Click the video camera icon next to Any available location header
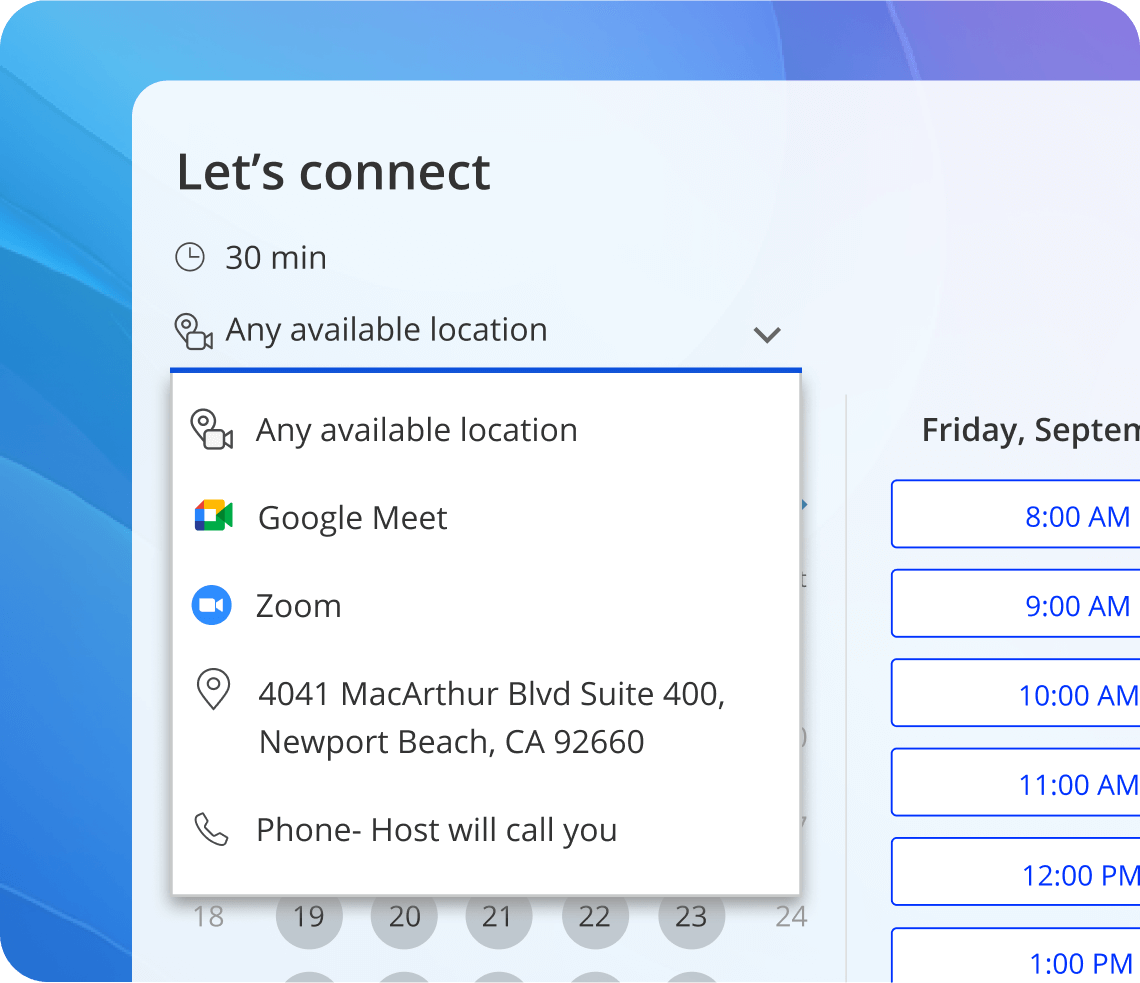The width and height of the screenshot is (1140, 983). click(194, 330)
